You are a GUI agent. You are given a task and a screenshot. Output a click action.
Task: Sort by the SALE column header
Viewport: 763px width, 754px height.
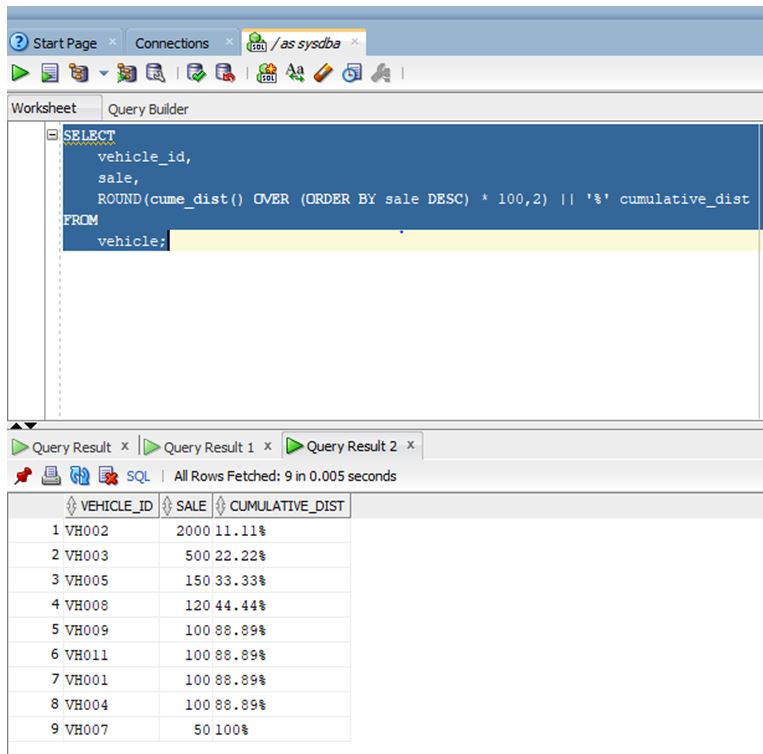186,506
